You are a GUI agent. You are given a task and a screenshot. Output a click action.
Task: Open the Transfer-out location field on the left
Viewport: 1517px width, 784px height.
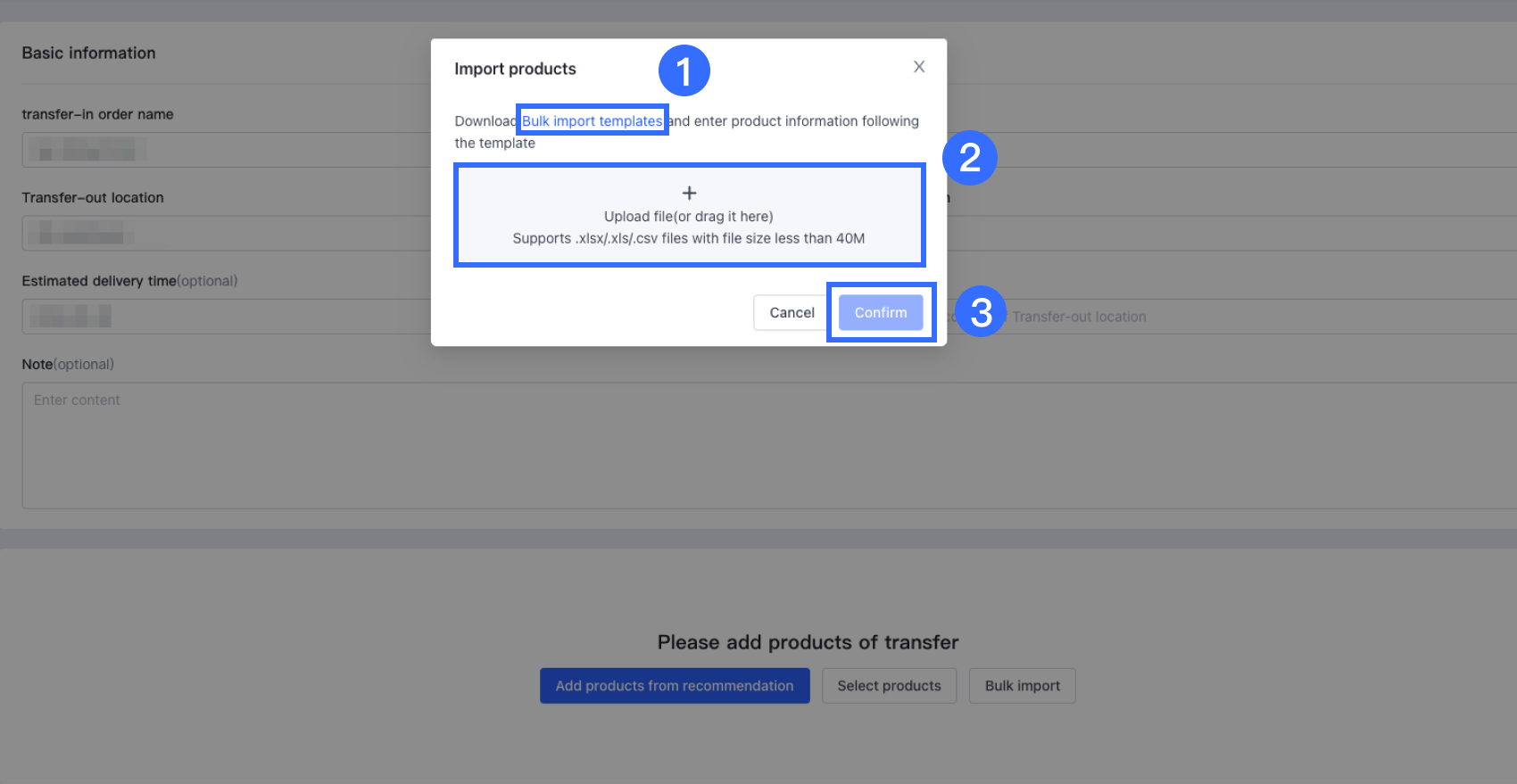(x=223, y=234)
